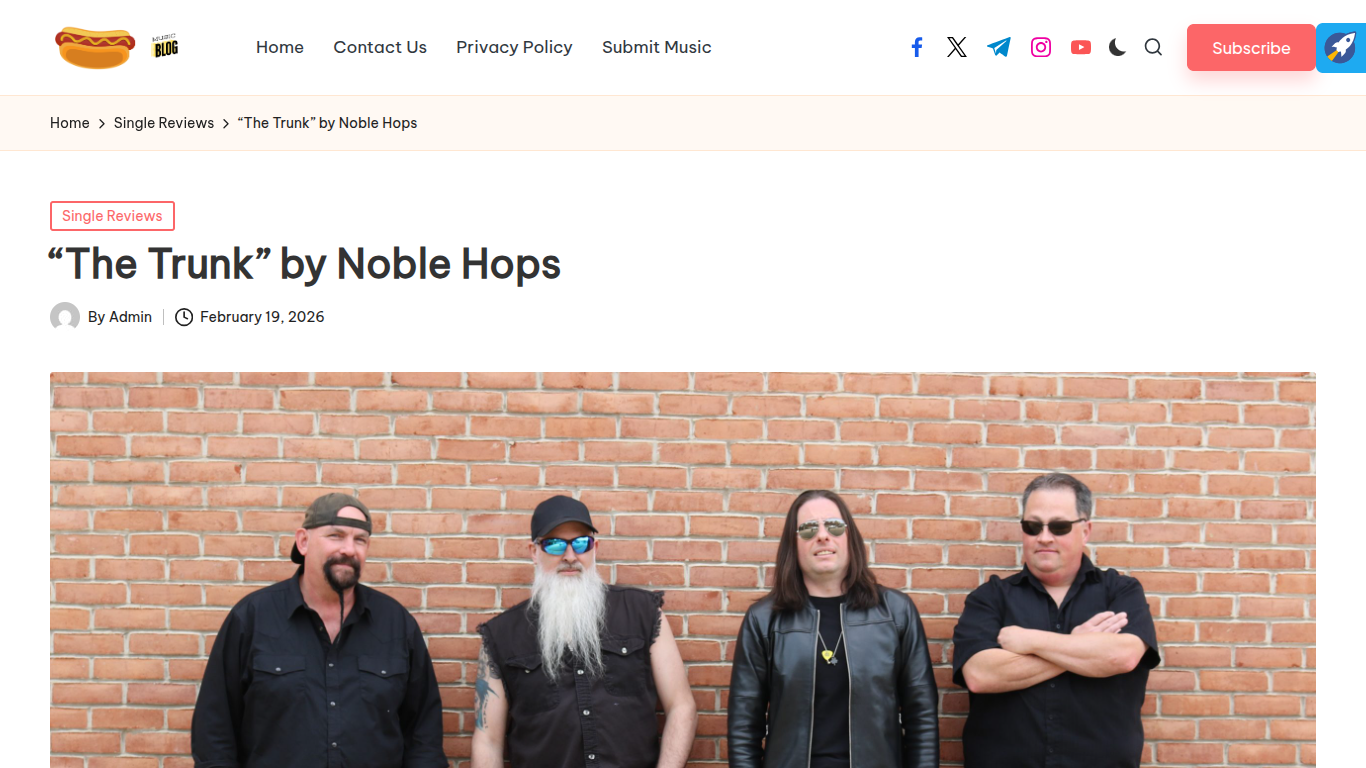Click the author avatar icon
This screenshot has width=1366, height=768.
pyautogui.click(x=65, y=317)
